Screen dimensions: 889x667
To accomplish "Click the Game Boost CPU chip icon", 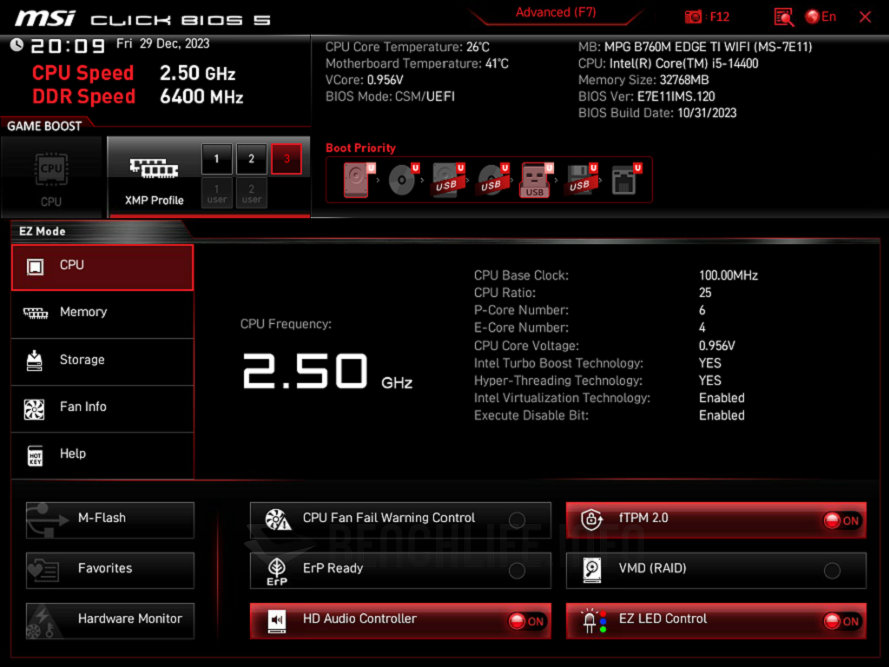I will tap(51, 168).
